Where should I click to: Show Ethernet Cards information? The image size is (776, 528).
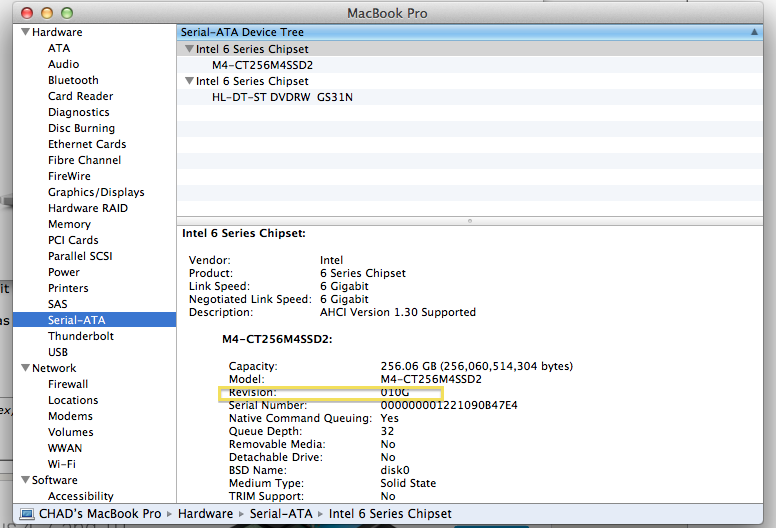coord(87,144)
